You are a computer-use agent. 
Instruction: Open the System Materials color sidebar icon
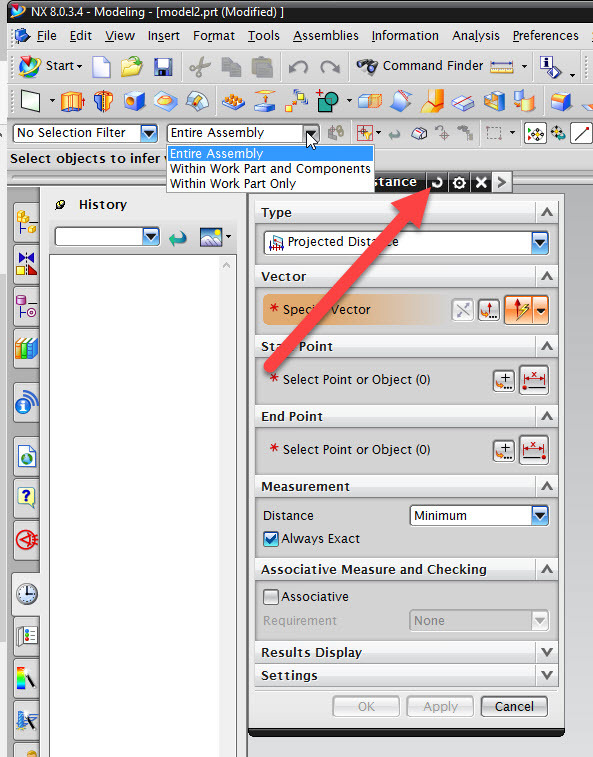coord(27,678)
